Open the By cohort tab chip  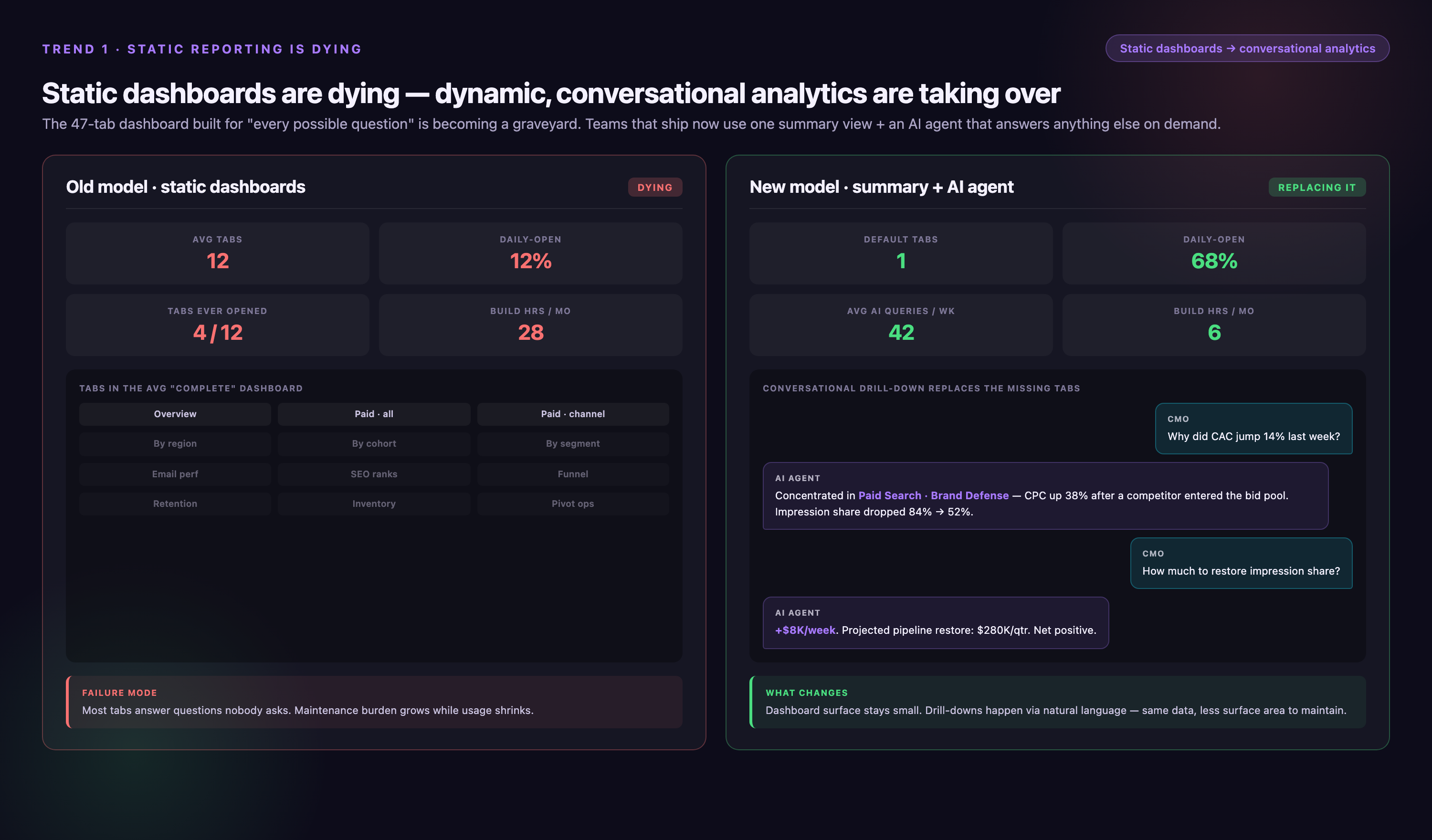click(374, 443)
